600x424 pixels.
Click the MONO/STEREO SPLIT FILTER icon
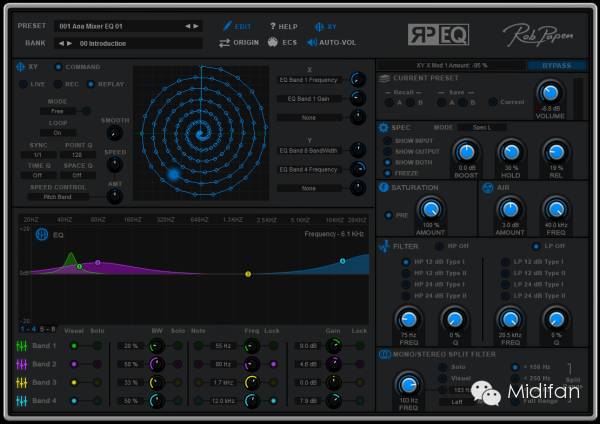tap(384, 354)
